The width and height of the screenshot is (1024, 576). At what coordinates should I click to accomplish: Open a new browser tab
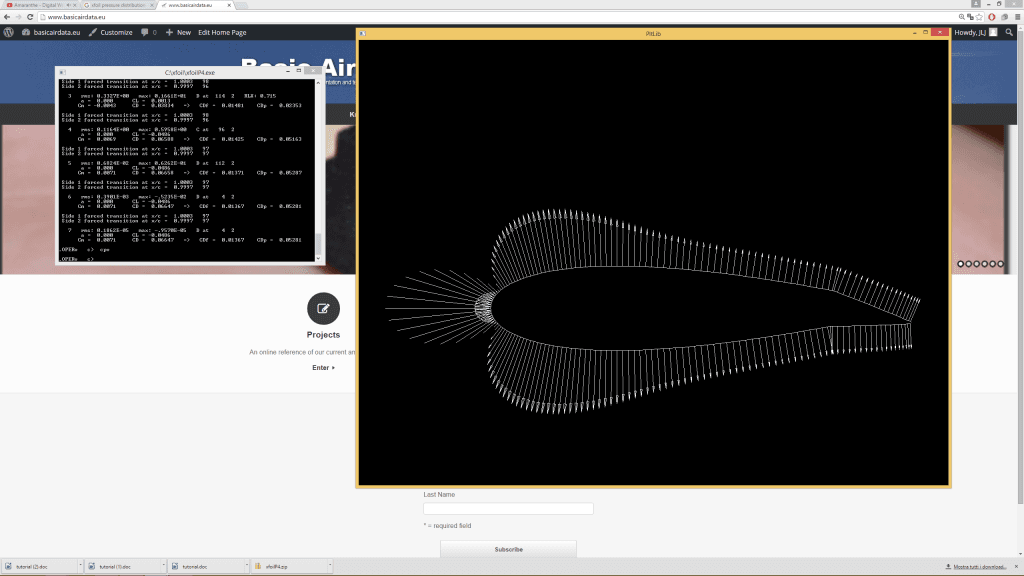coord(242,5)
